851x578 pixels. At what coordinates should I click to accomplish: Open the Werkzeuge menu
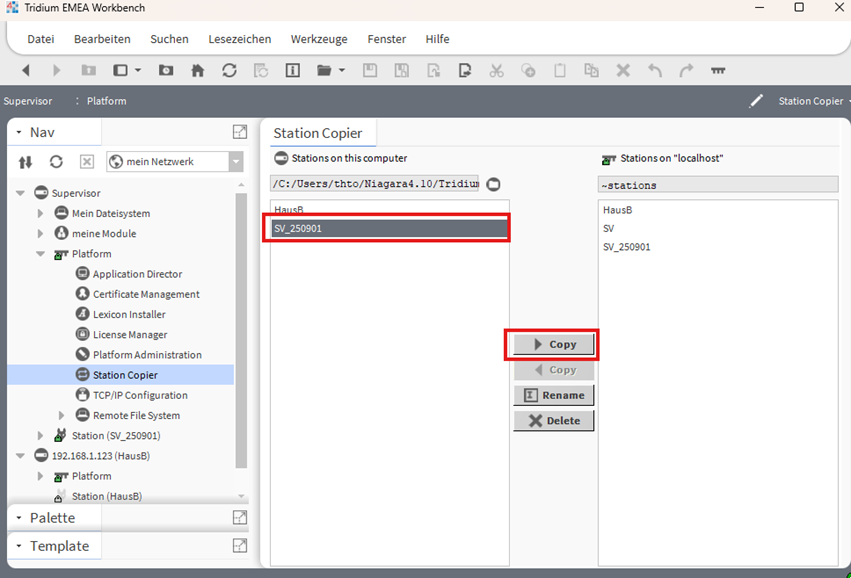(319, 39)
